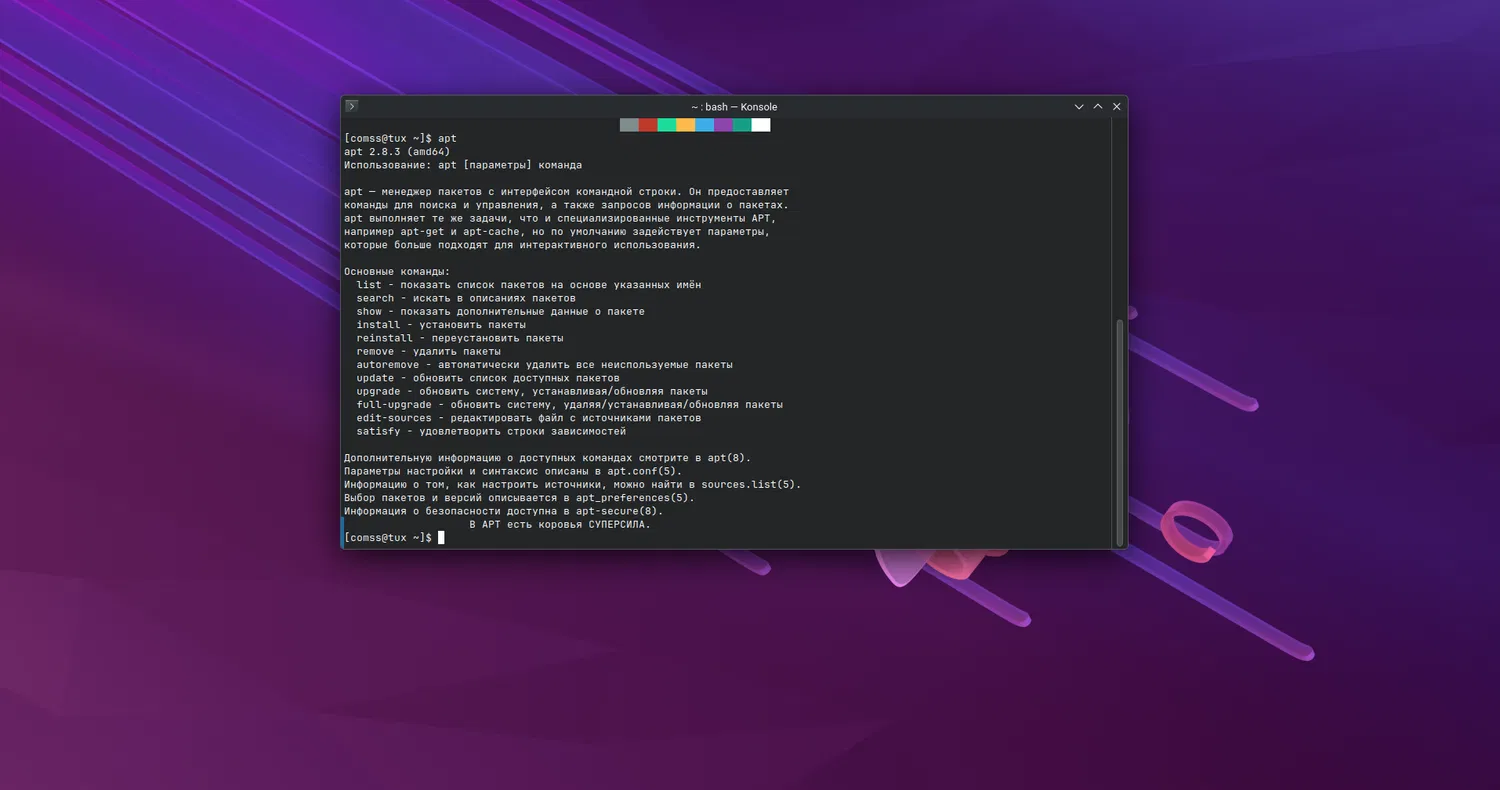
Task: Click the 'update' command row
Action: tap(488, 378)
